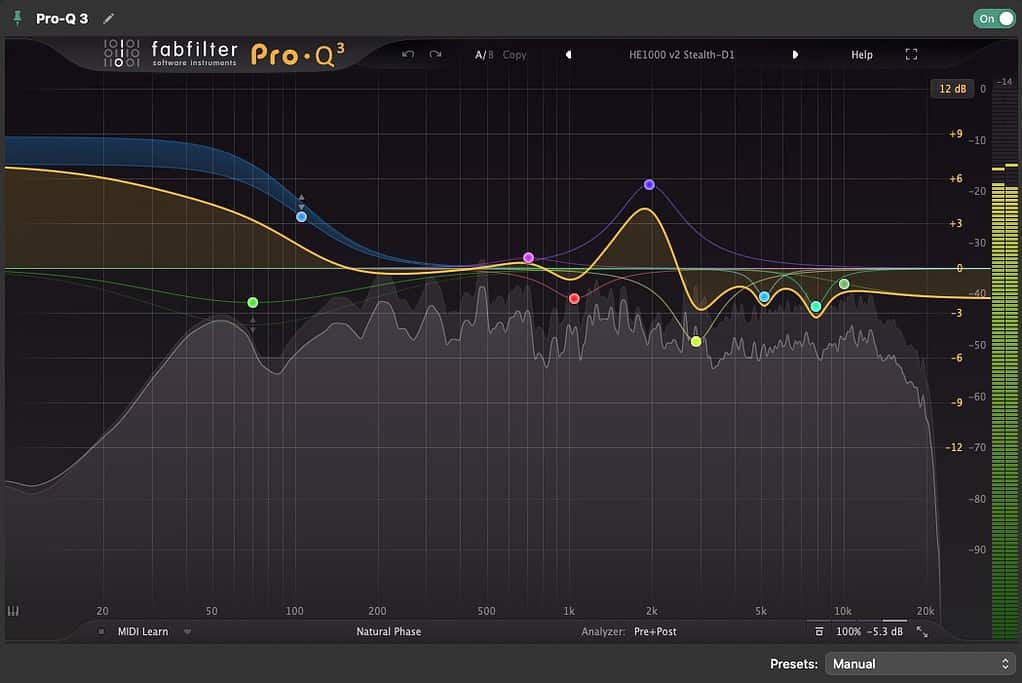The width and height of the screenshot is (1022, 683).
Task: Open the Help menu
Action: pyautogui.click(x=862, y=55)
